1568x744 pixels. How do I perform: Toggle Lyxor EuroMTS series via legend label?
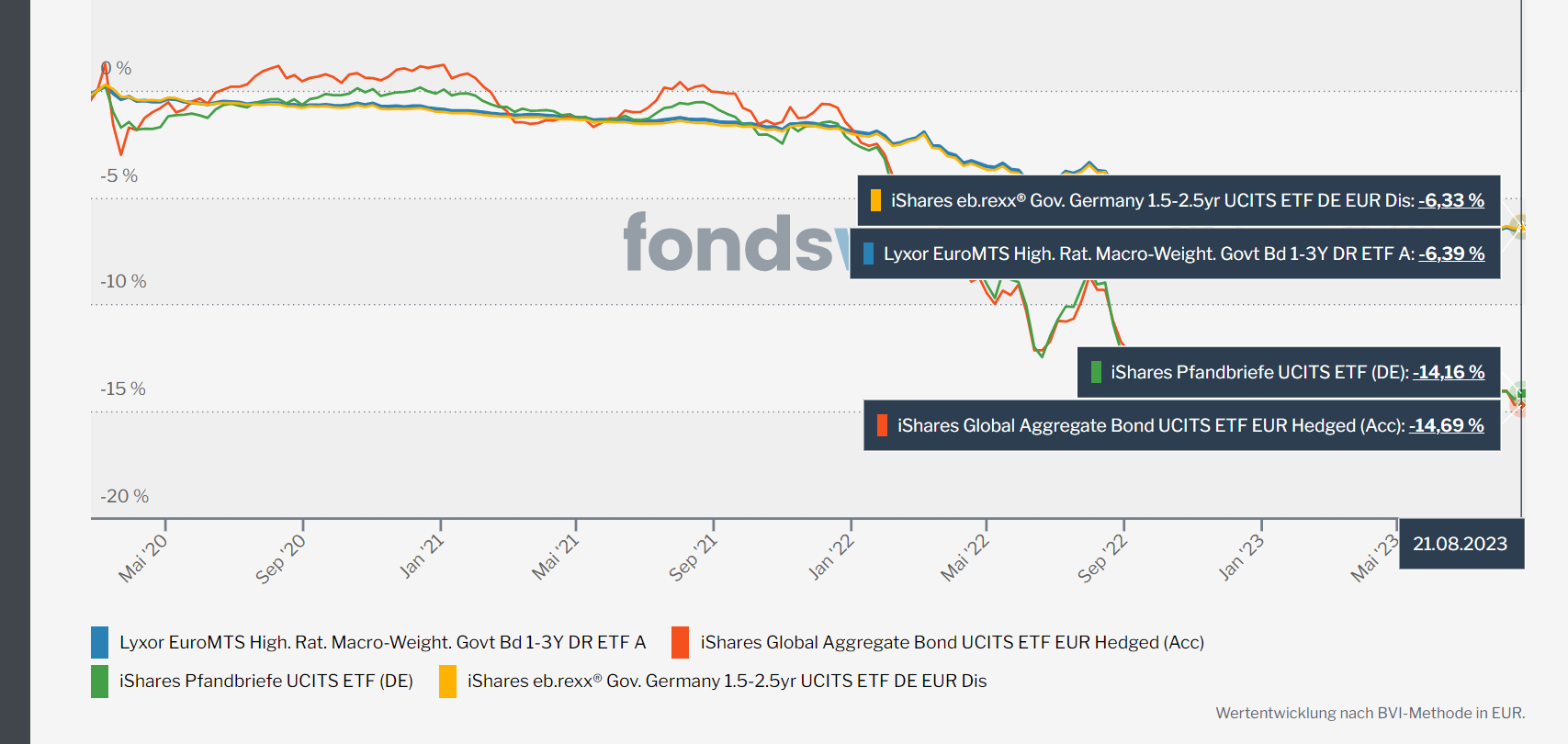[382, 642]
